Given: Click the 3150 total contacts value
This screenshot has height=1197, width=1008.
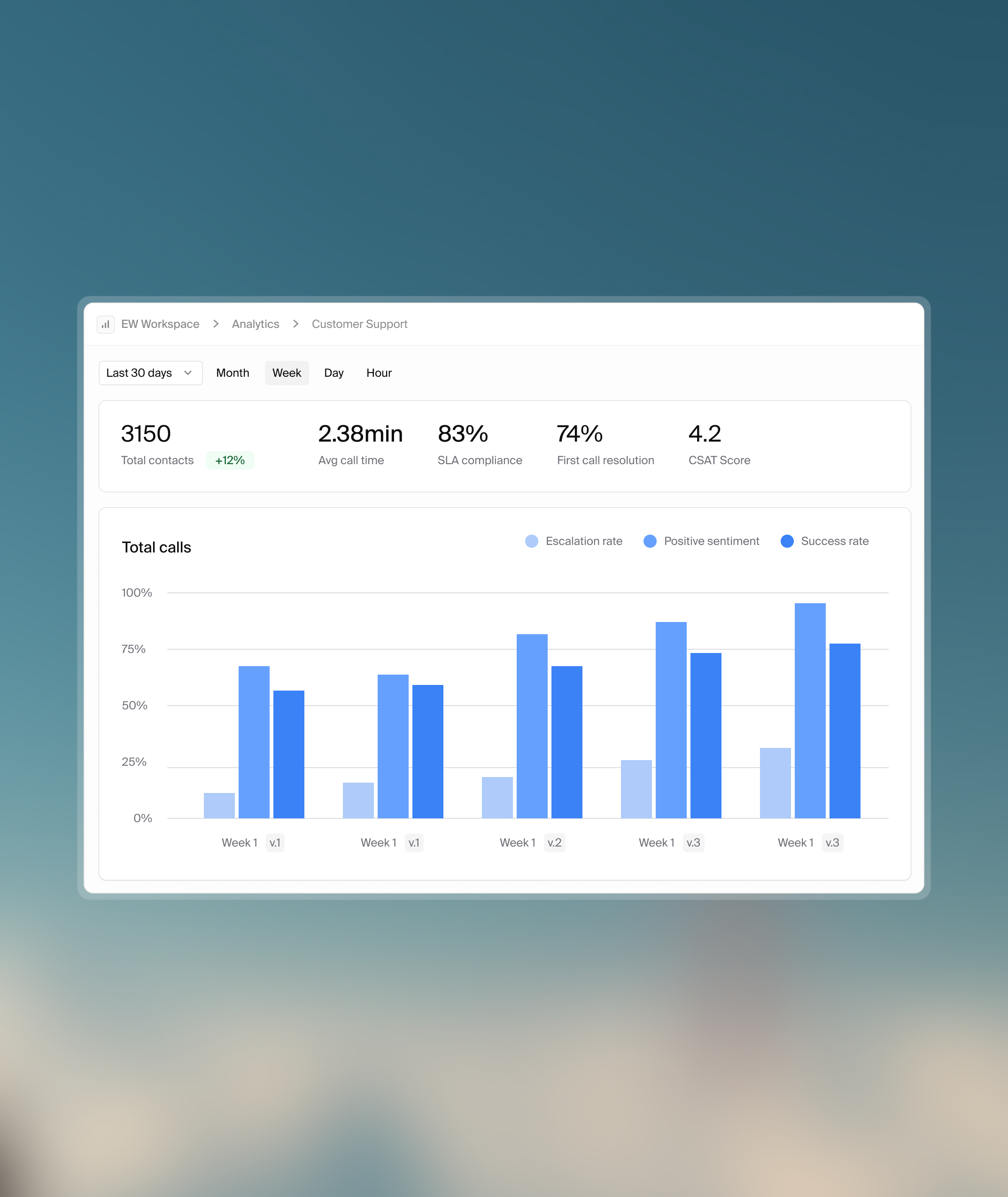Looking at the screenshot, I should (x=146, y=434).
